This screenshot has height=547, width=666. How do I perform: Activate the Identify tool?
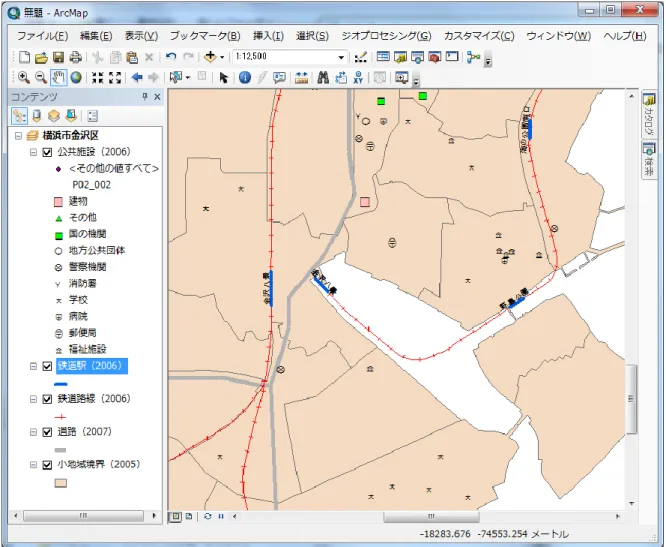pos(245,77)
